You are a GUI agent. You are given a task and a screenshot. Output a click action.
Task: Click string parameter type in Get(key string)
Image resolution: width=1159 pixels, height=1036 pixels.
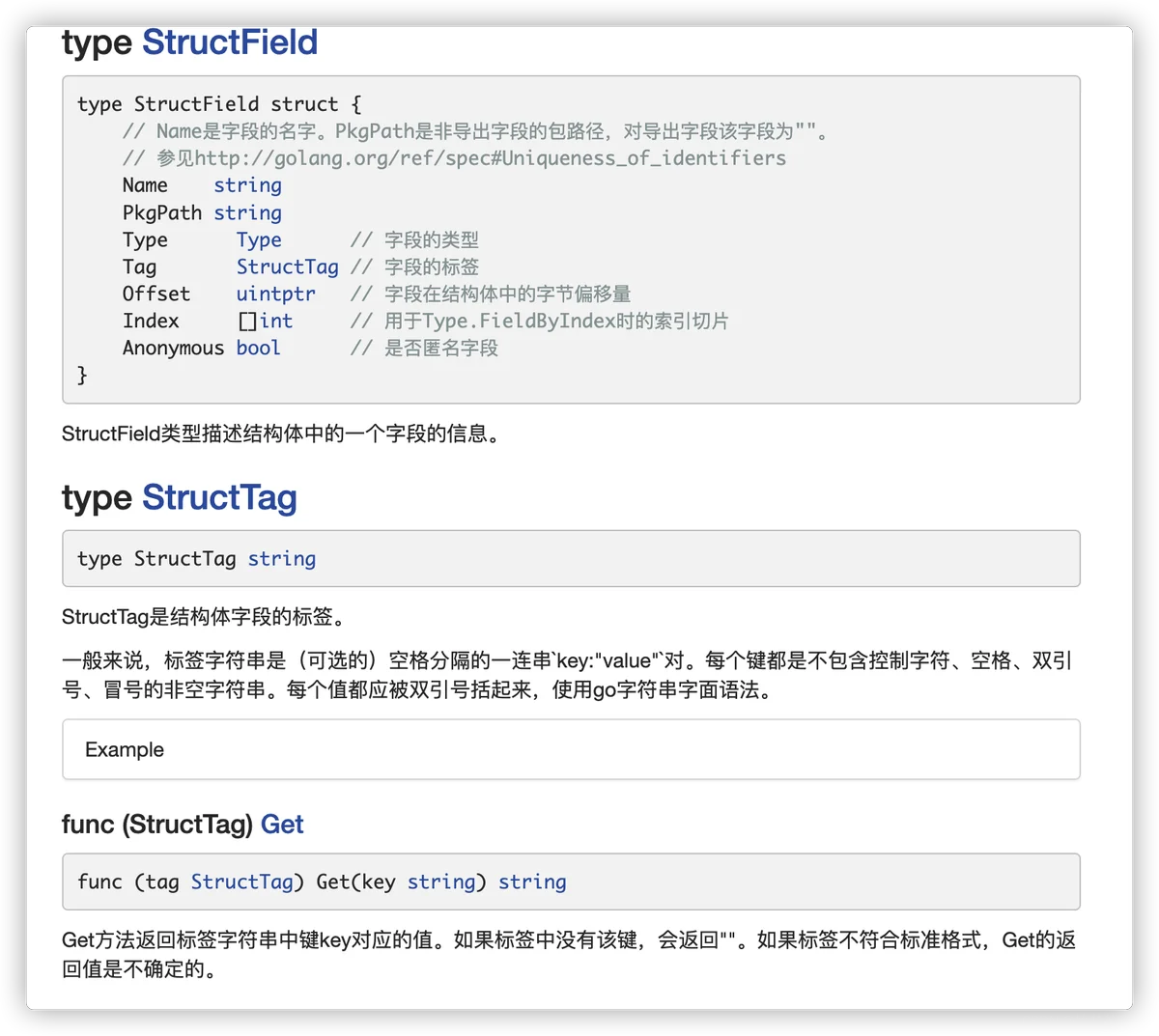(441, 882)
